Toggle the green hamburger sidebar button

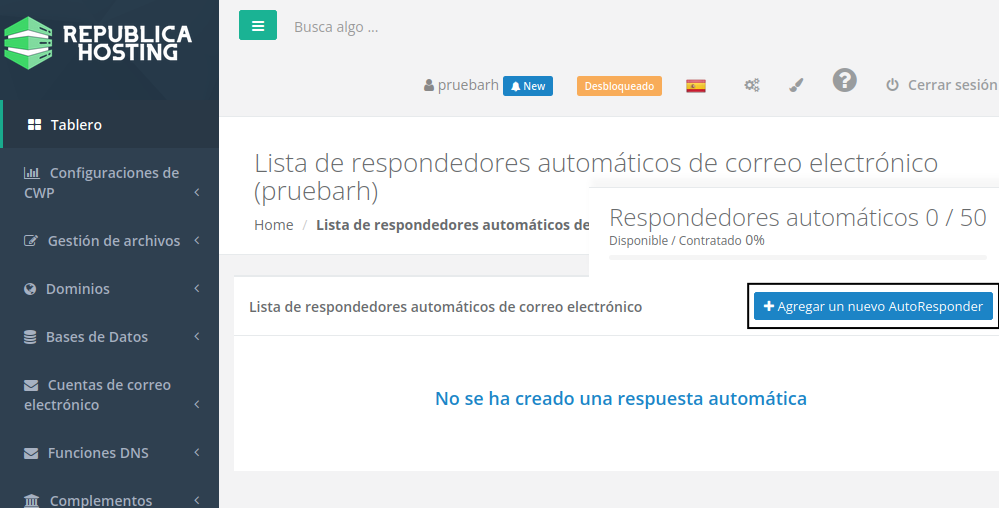pyautogui.click(x=258, y=26)
